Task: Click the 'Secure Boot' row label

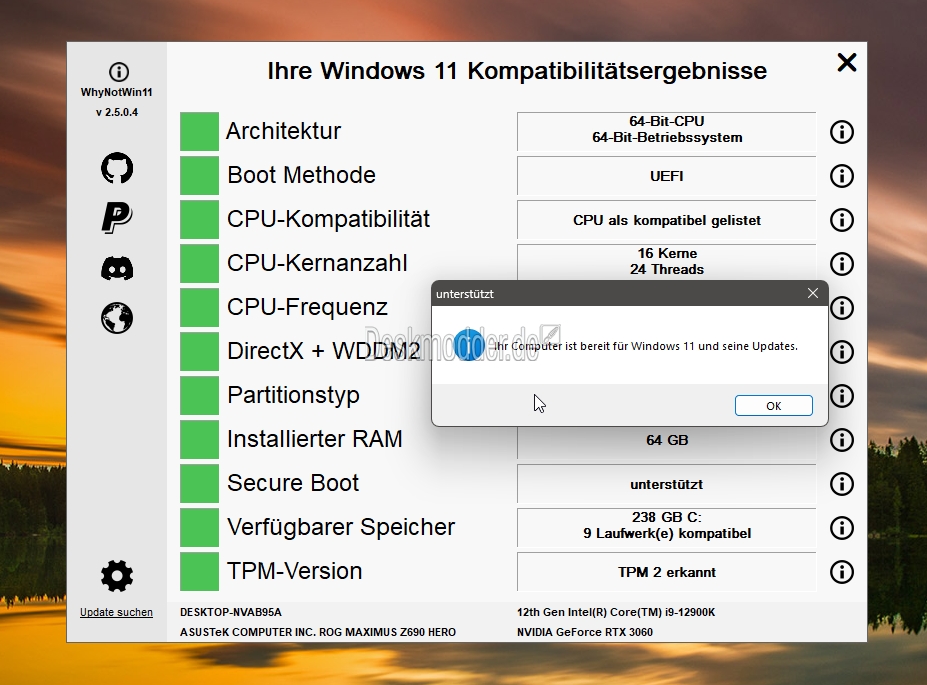Action: [293, 483]
